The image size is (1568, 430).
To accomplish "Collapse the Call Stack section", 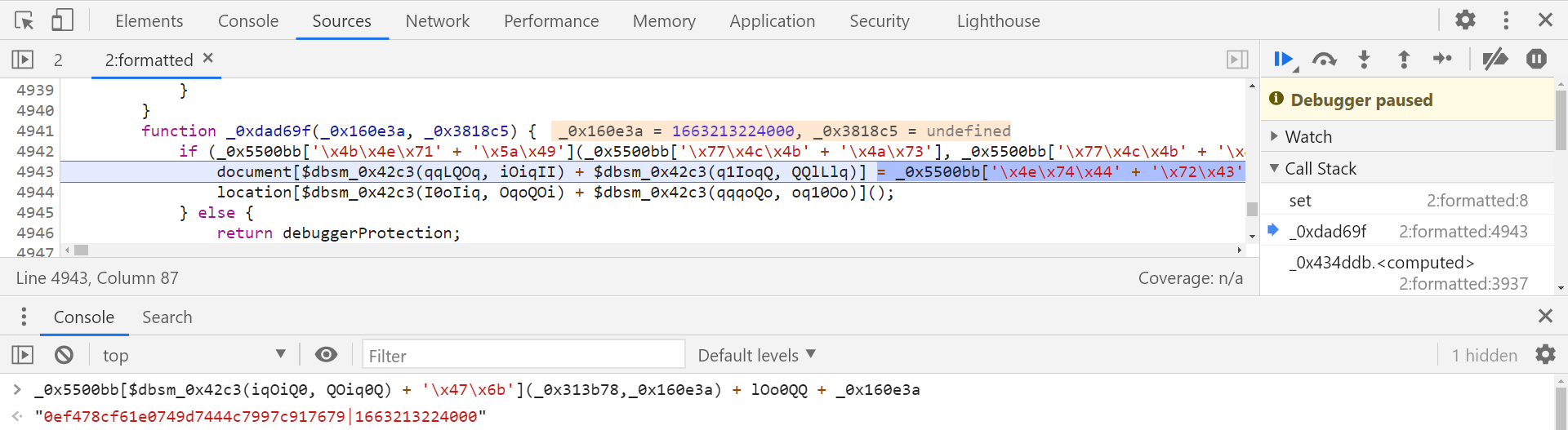I will click(x=1407, y=168).
